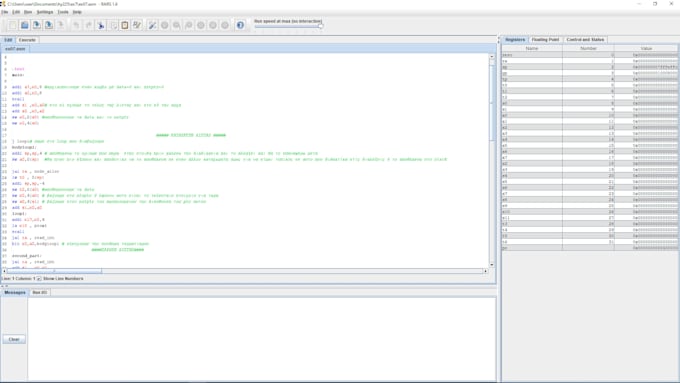Select the pc register row at table bottom
The height and width of the screenshot is (383, 680).
[x=590, y=248]
